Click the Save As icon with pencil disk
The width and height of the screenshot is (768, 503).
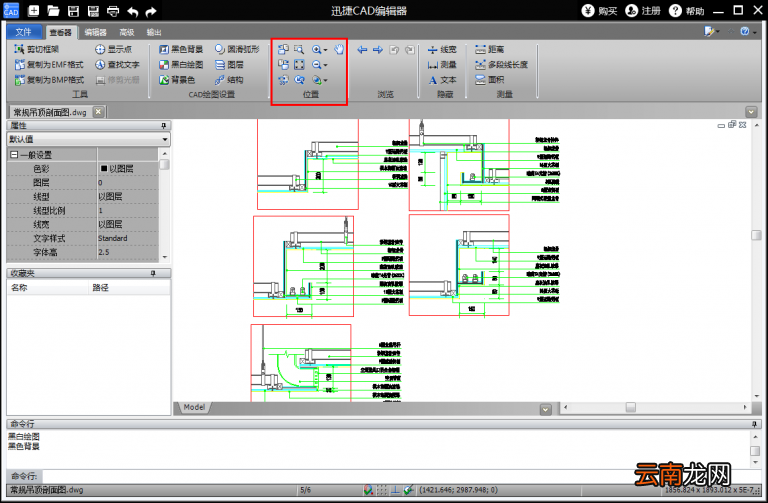click(93, 11)
